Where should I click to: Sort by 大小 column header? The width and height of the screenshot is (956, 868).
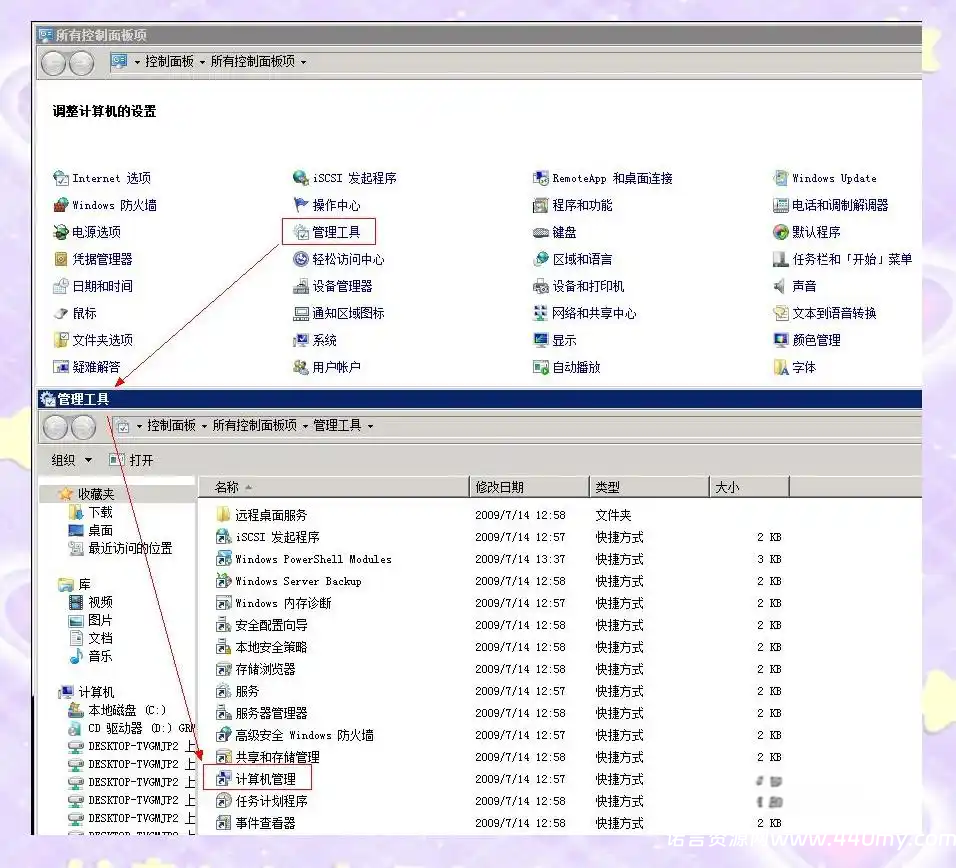point(749,487)
